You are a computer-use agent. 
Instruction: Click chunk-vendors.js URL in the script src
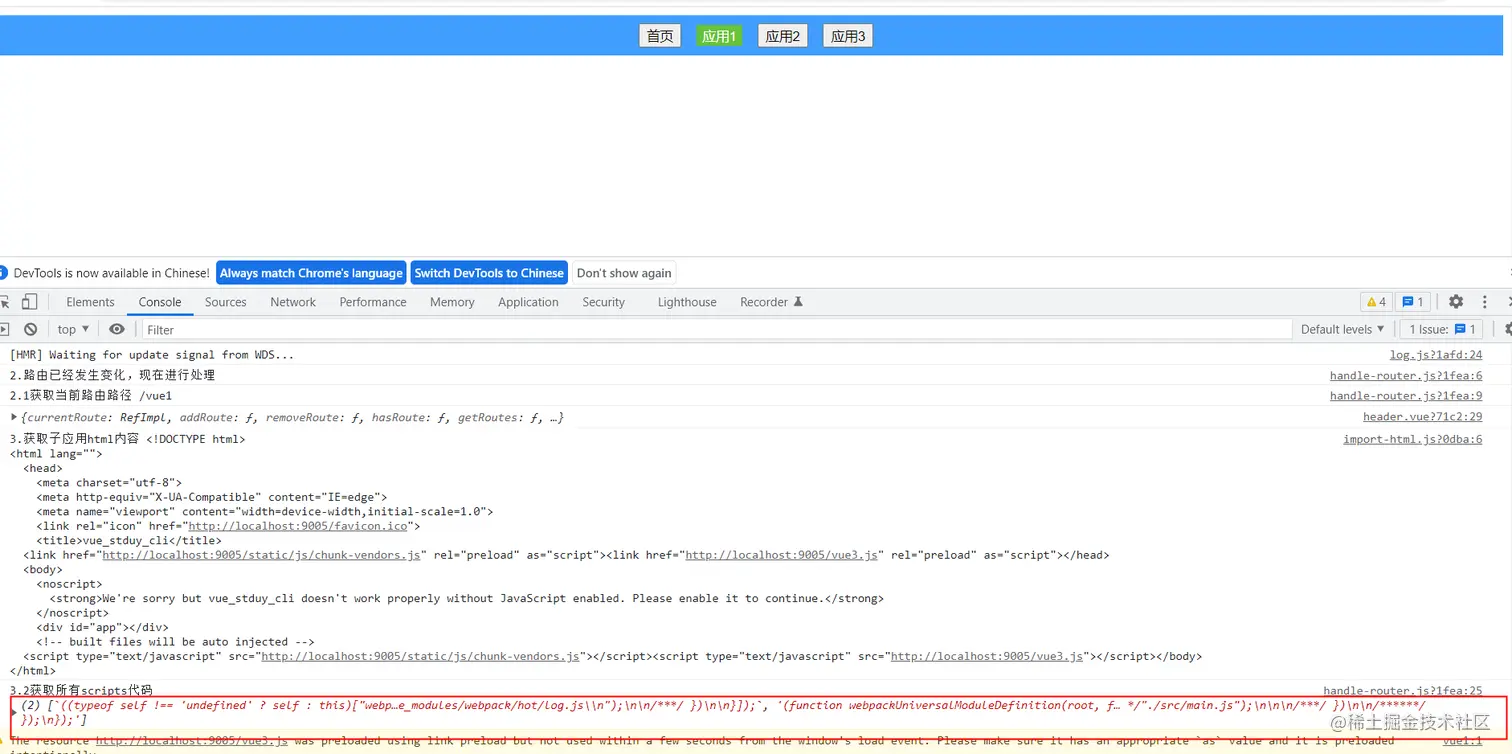point(420,657)
